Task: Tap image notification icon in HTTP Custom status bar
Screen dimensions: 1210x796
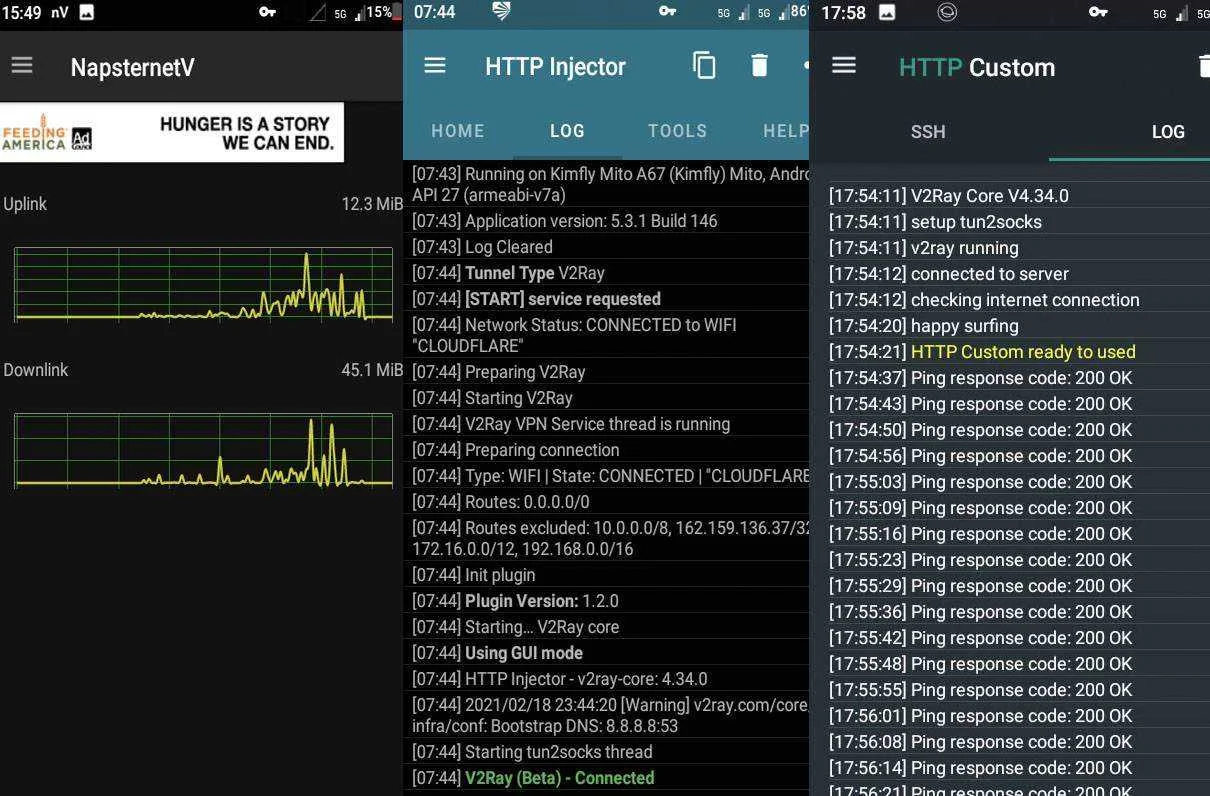Action: coord(887,12)
